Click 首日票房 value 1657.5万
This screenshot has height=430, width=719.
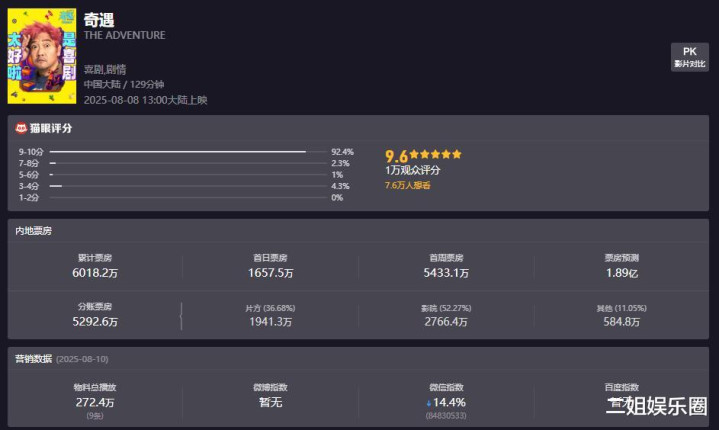[271, 273]
